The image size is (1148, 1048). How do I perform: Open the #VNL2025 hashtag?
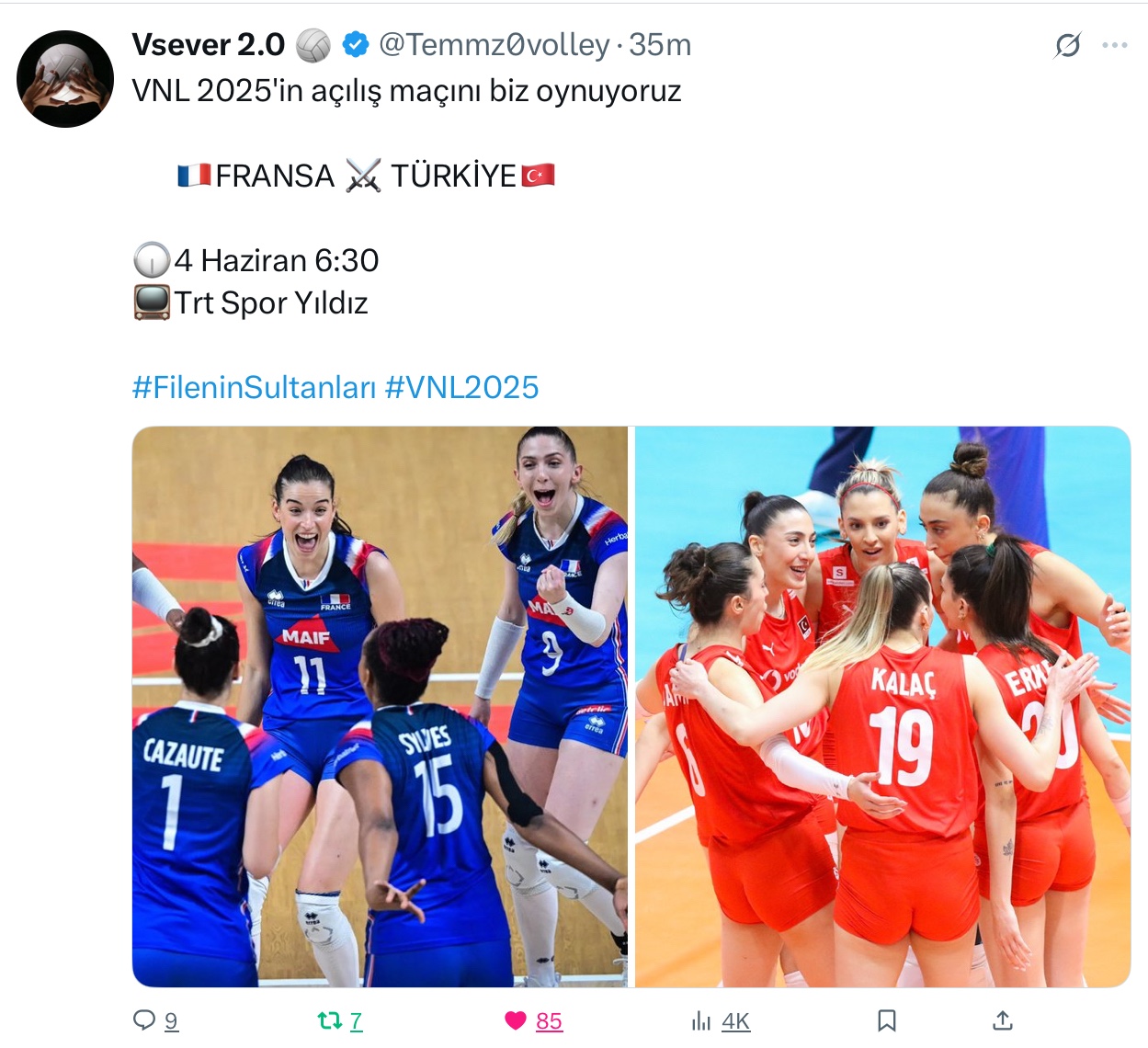tap(461, 387)
